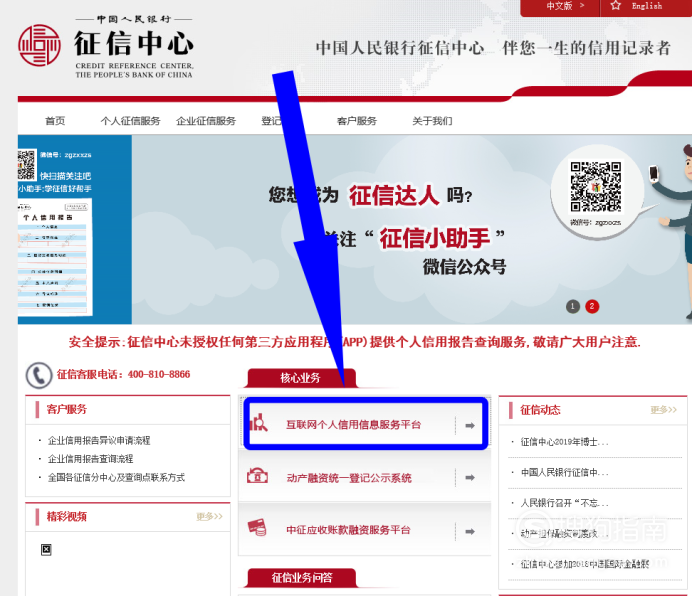
Task: Click the 动产融资统一登记公示系统 icon
Action: tap(259, 477)
